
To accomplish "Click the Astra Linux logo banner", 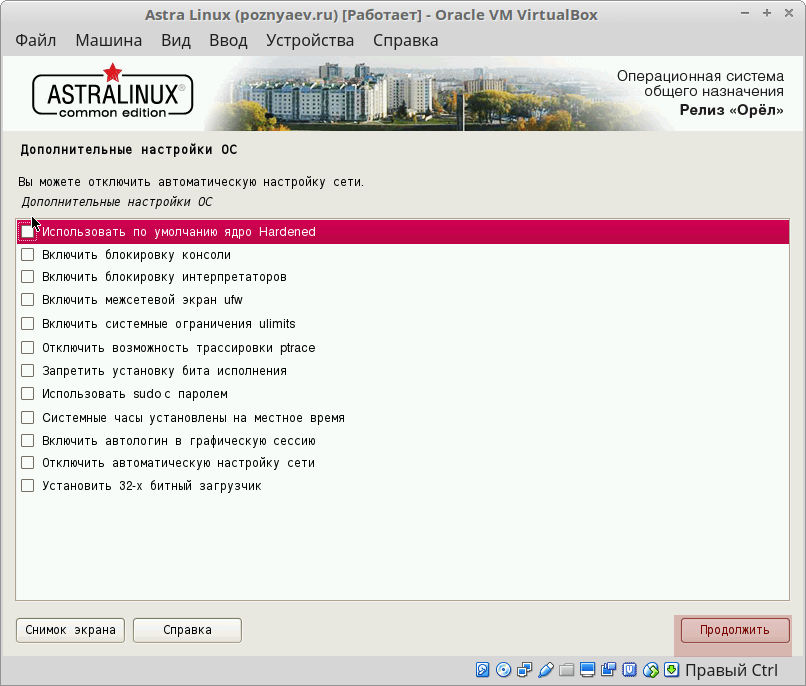I will coord(112,95).
